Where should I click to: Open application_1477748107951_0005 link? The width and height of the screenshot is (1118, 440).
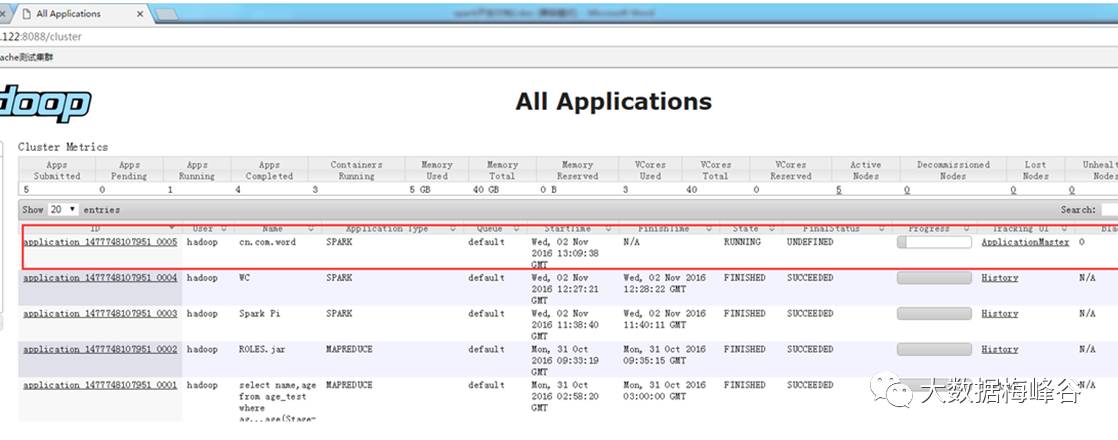point(100,242)
